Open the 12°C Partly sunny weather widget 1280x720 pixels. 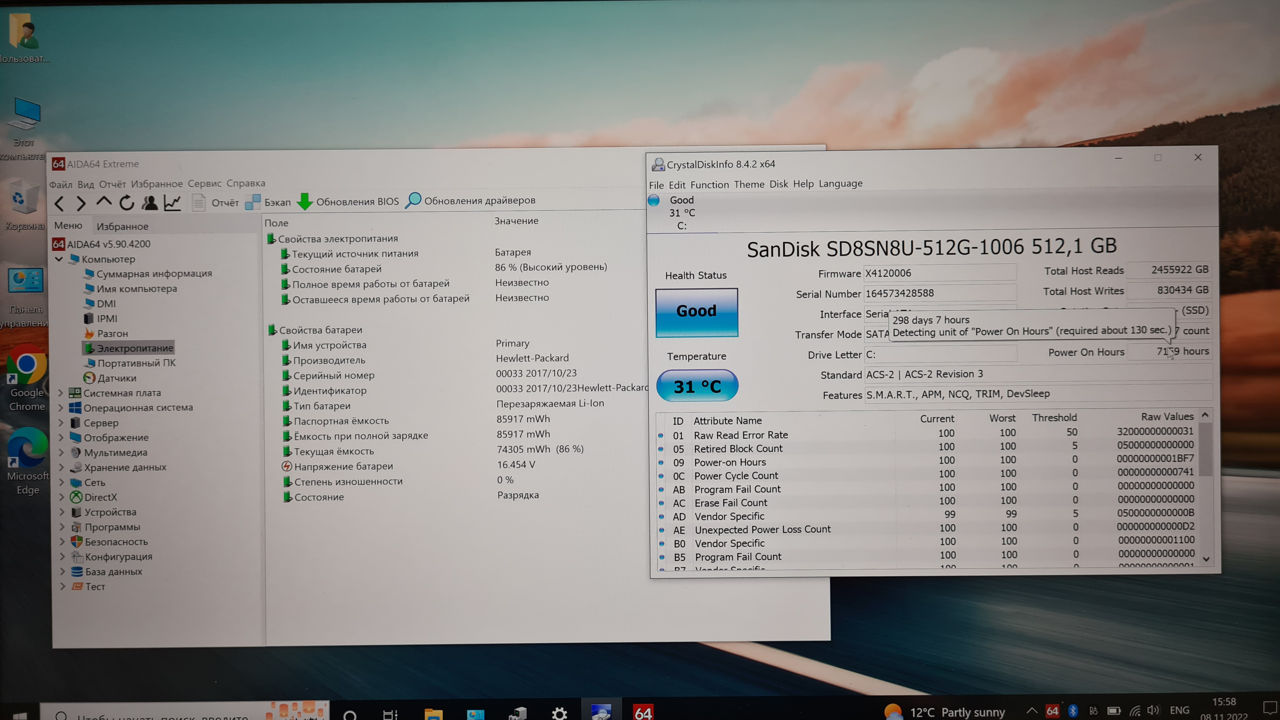tap(945, 712)
